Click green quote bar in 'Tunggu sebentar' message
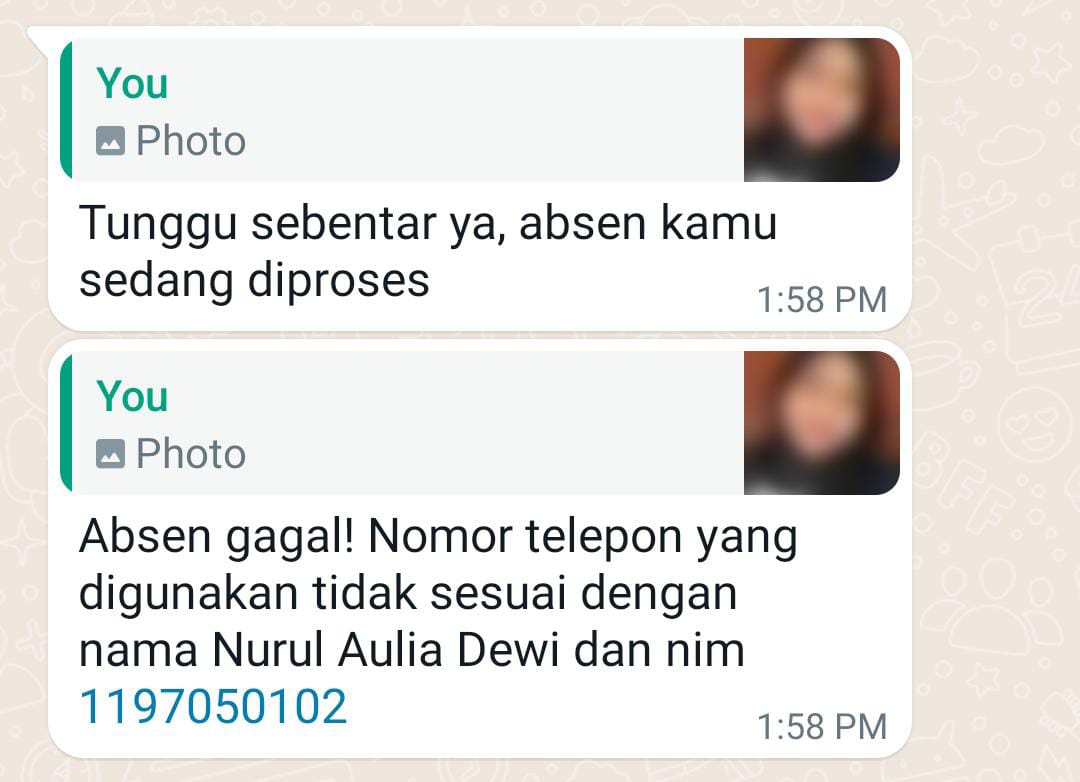Image resolution: width=1080 pixels, height=782 pixels. click(x=66, y=110)
